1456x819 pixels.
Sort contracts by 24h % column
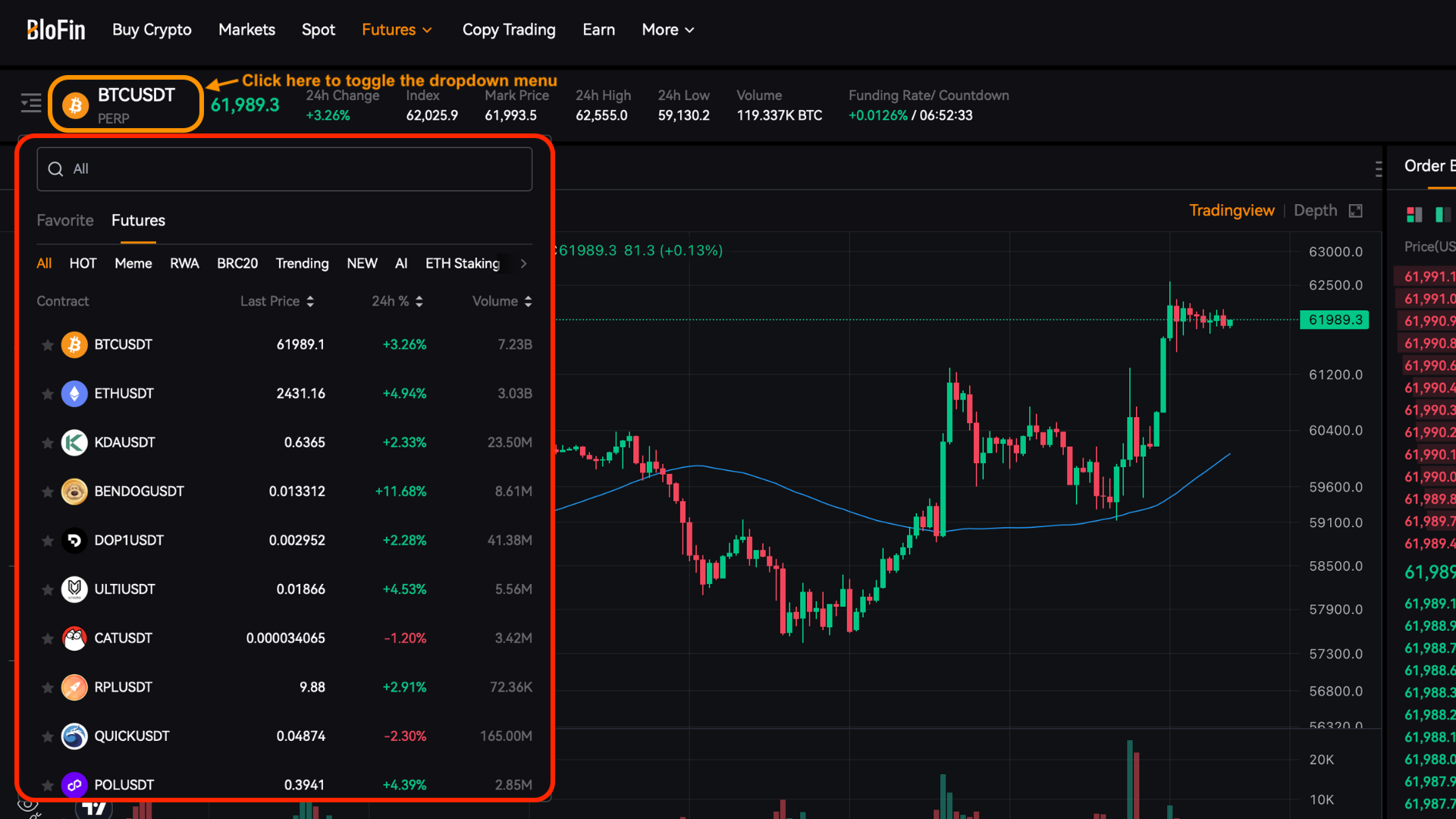click(x=397, y=301)
